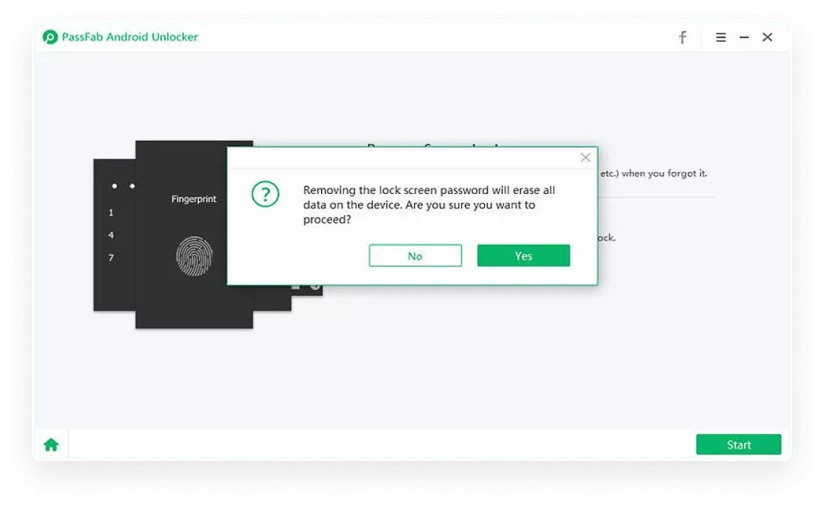Minimize the PassFab window

point(744,37)
